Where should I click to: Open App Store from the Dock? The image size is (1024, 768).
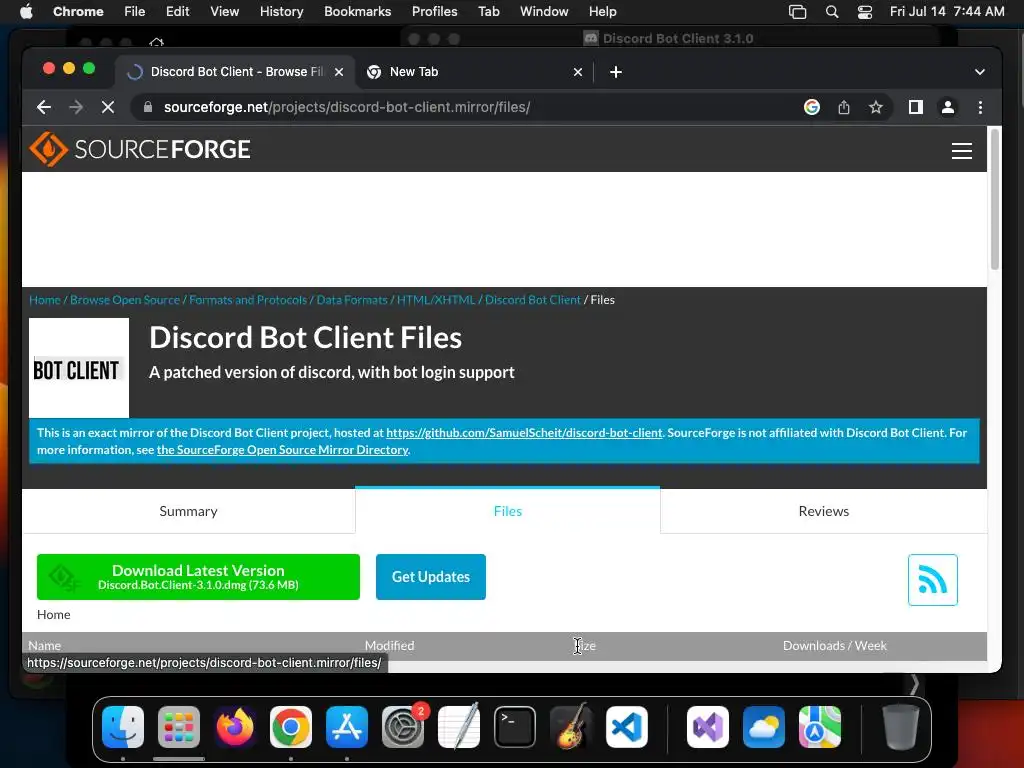tap(347, 727)
